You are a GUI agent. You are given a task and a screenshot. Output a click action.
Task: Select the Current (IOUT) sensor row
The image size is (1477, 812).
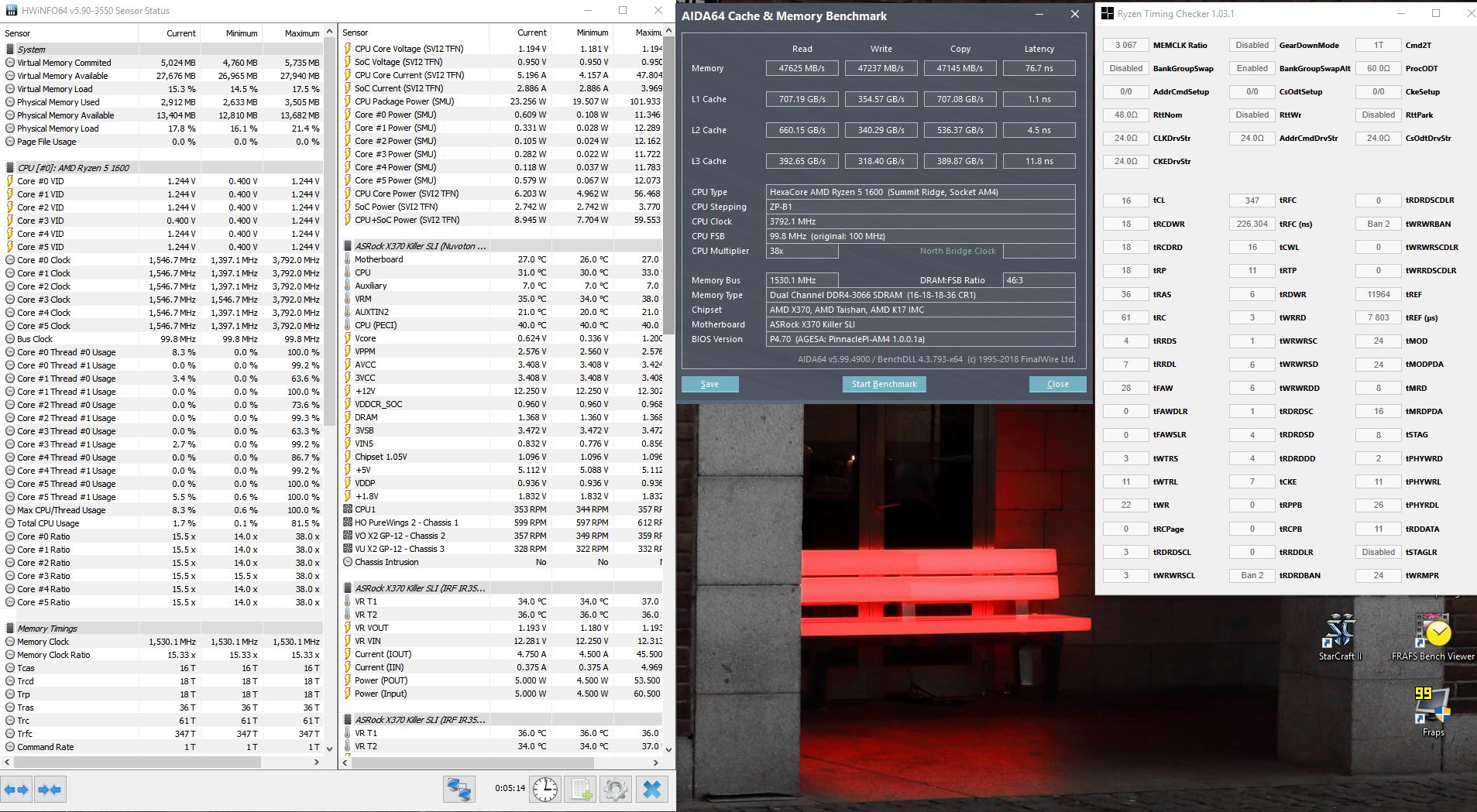tap(502, 654)
